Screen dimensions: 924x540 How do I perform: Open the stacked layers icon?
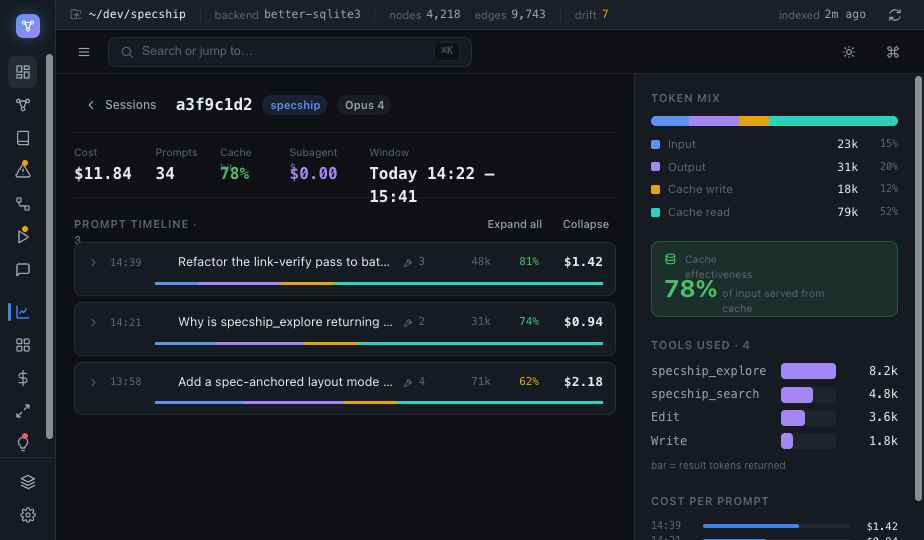coord(28,482)
